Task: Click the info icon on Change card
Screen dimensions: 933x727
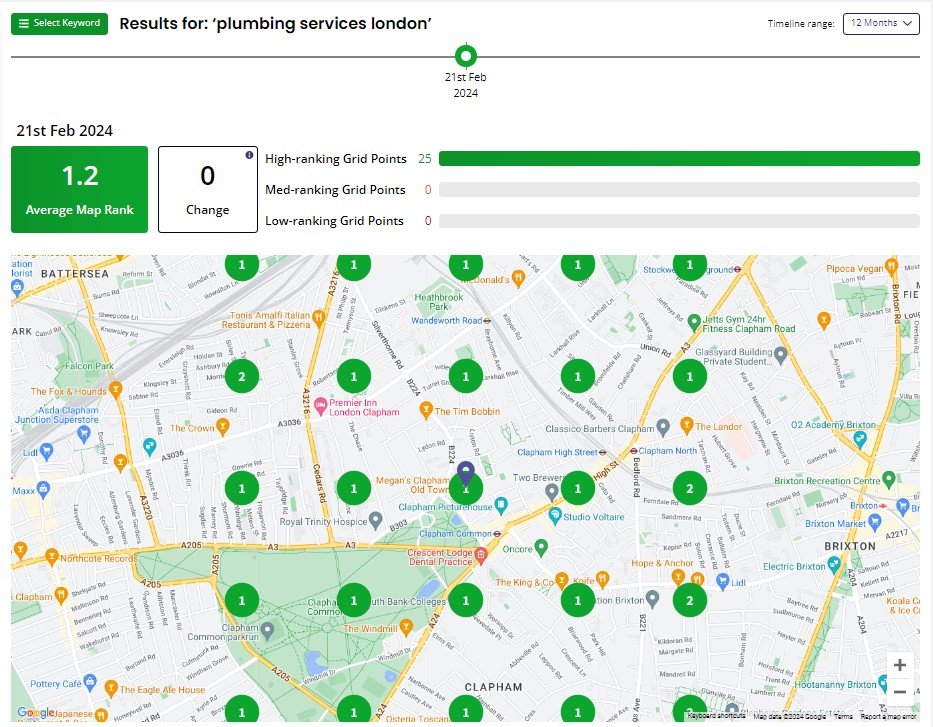Action: [x=249, y=155]
